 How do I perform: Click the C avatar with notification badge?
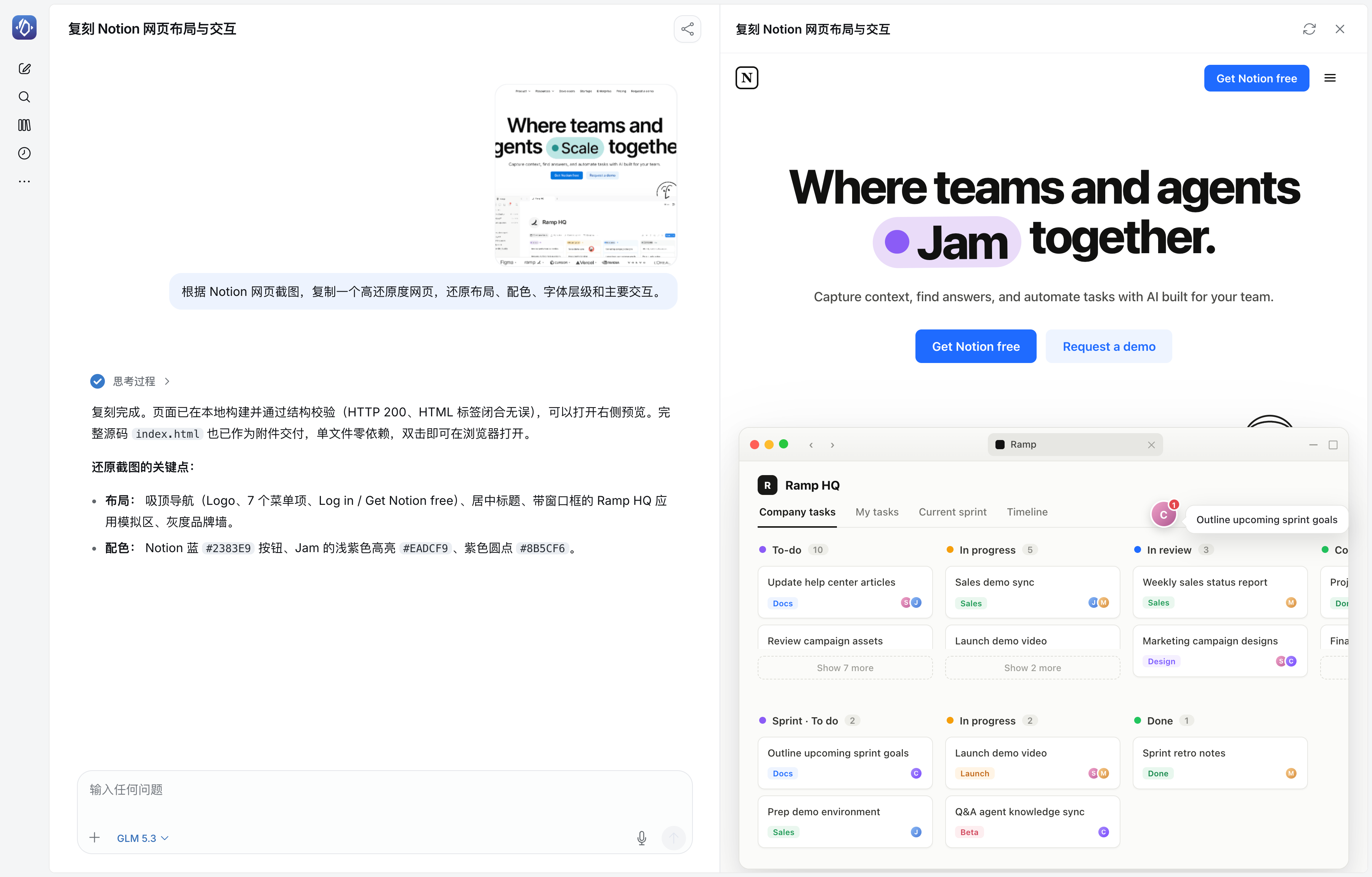(1164, 514)
